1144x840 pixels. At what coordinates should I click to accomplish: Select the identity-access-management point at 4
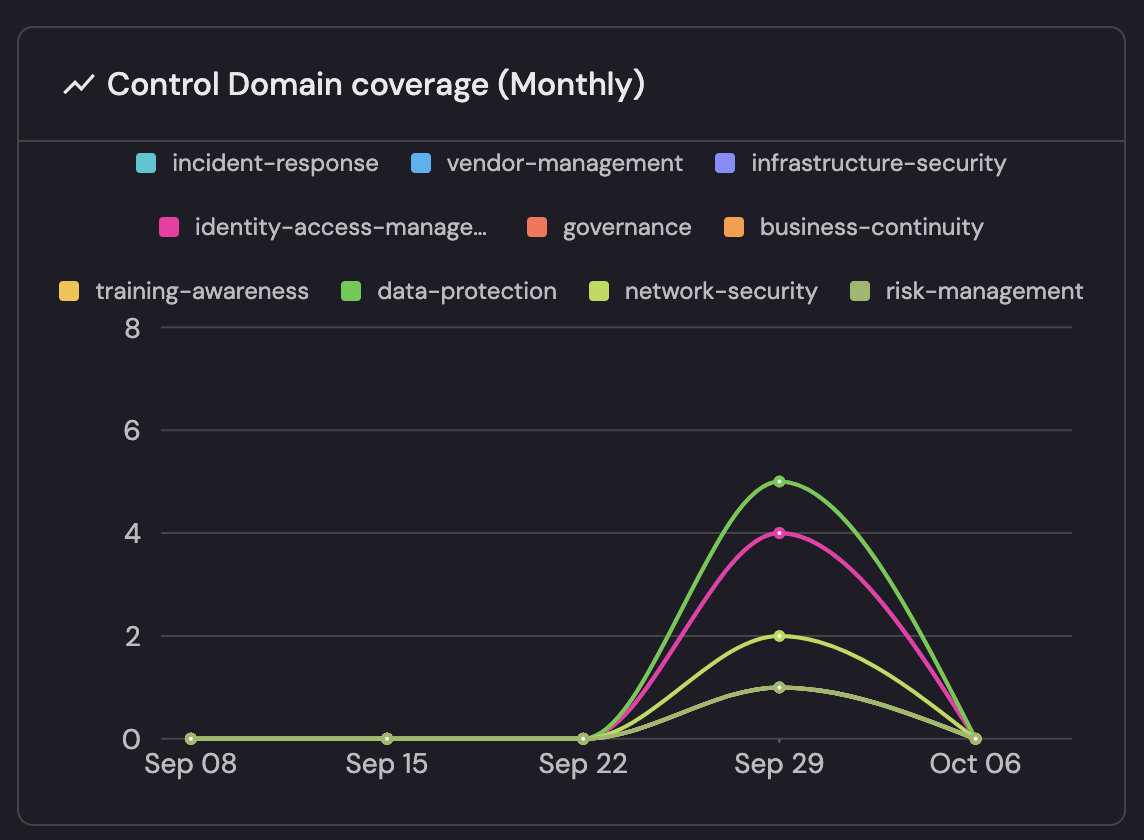coord(779,533)
